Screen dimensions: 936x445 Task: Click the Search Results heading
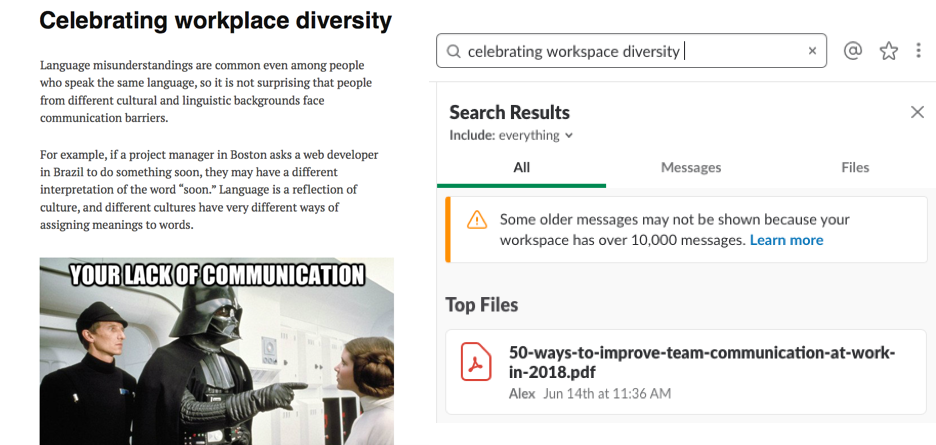pos(509,112)
